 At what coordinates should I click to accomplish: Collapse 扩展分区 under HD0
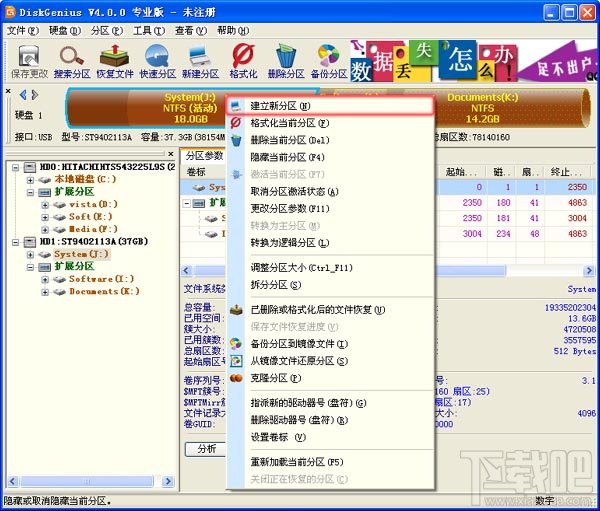coord(30,192)
